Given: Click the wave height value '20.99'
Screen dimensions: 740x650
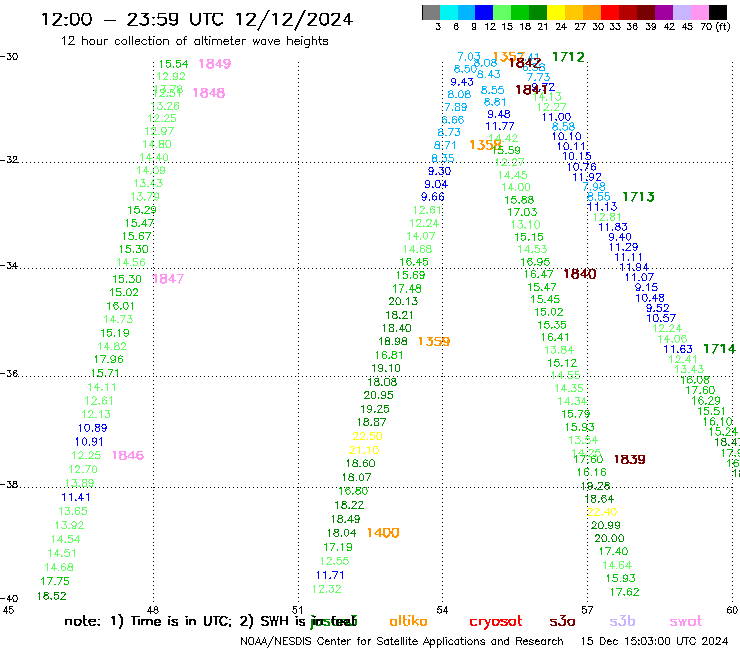Looking at the screenshot, I should coord(606,525).
